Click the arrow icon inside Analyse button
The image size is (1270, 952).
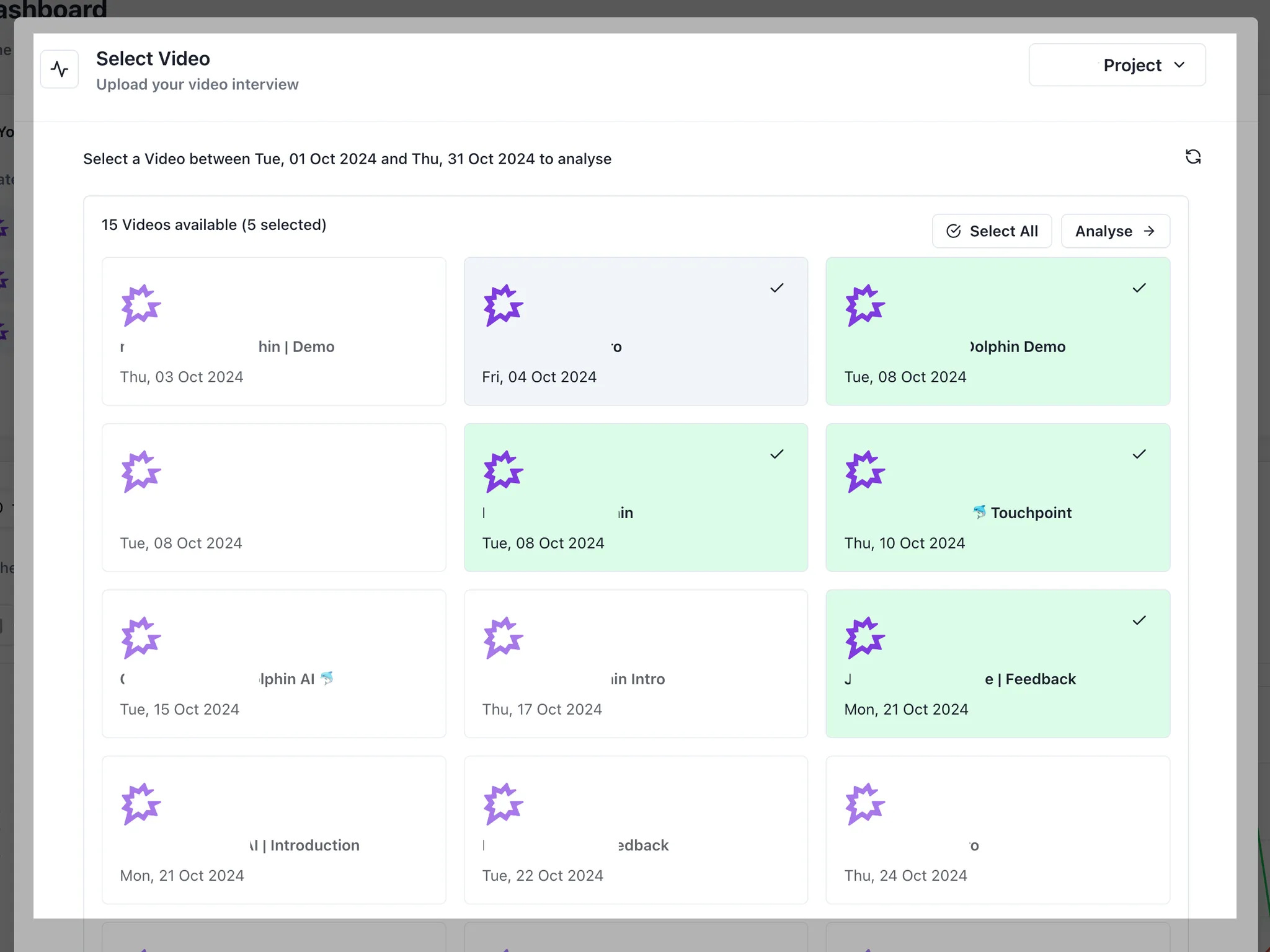tap(1149, 231)
